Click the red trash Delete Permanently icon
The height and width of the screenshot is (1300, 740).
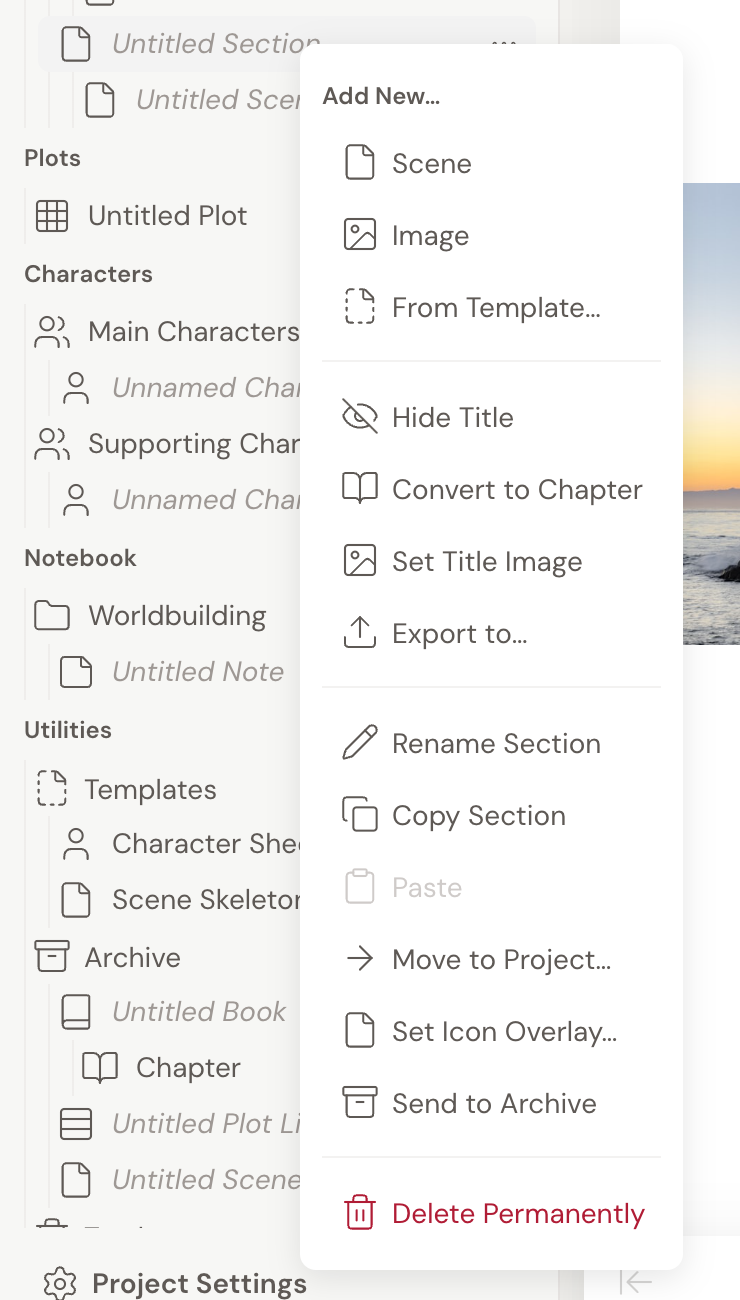tap(359, 1213)
